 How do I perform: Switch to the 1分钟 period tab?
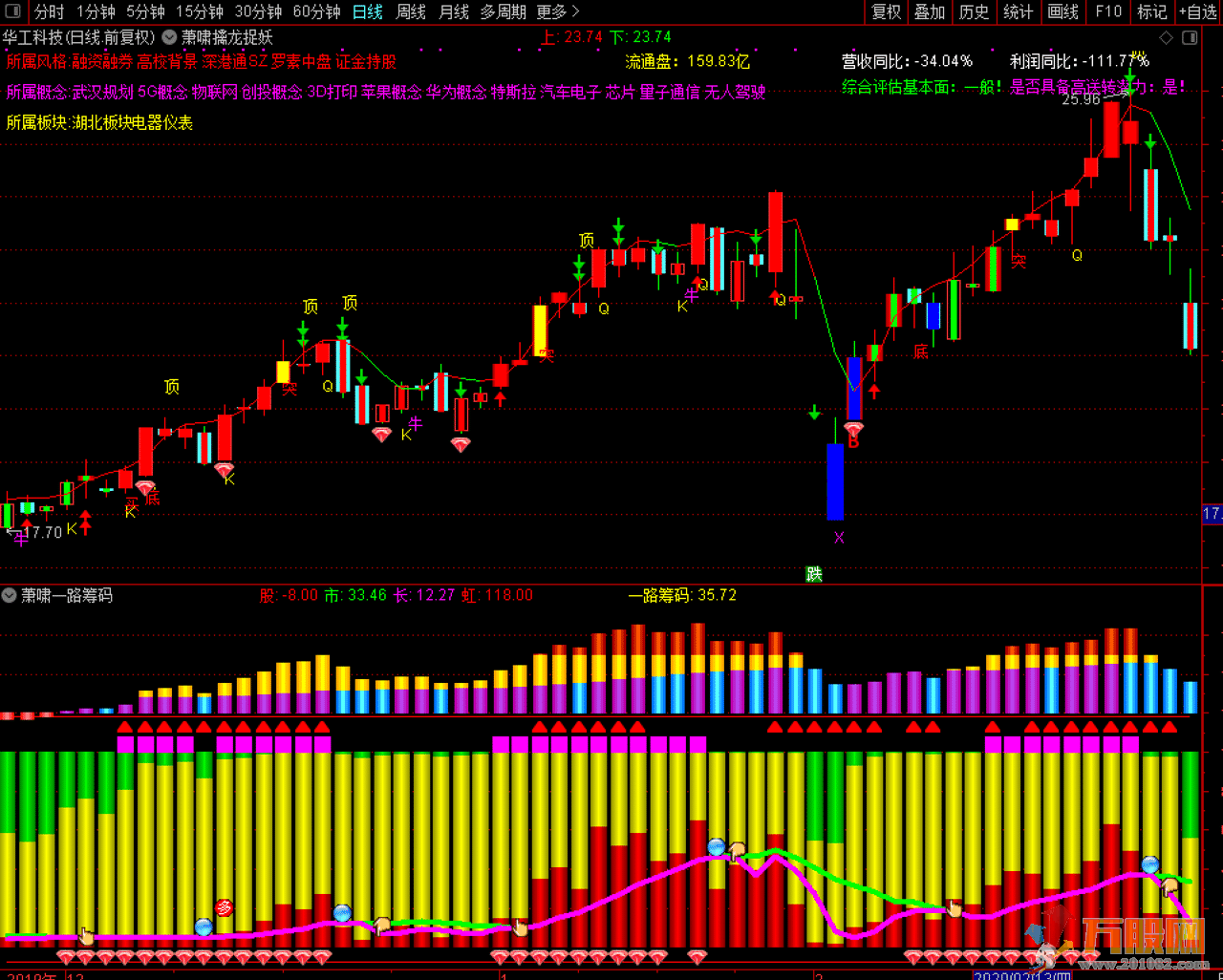96,11
